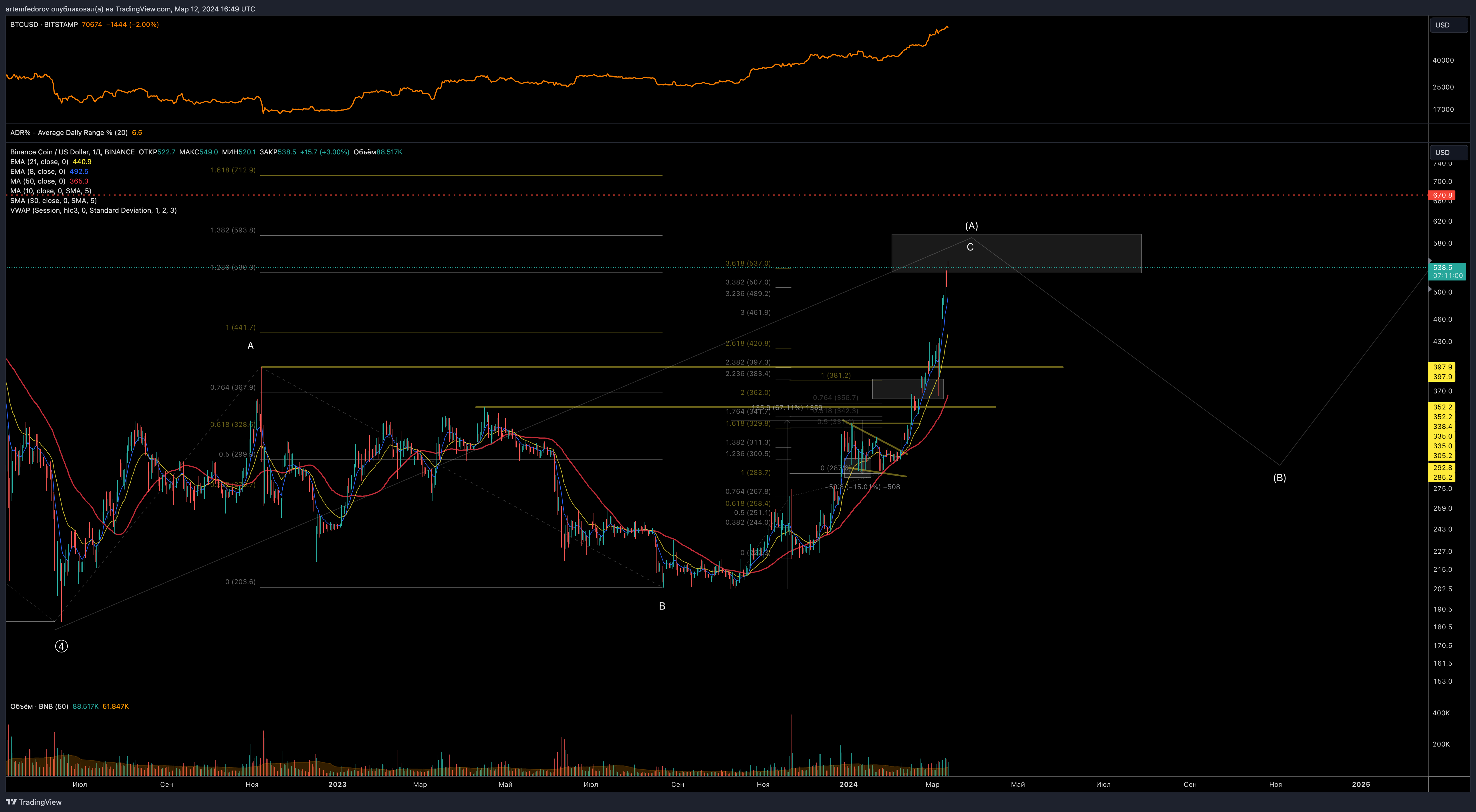1476x812 pixels.
Task: Select the 3.618 (537.0) extension label
Action: [748, 263]
